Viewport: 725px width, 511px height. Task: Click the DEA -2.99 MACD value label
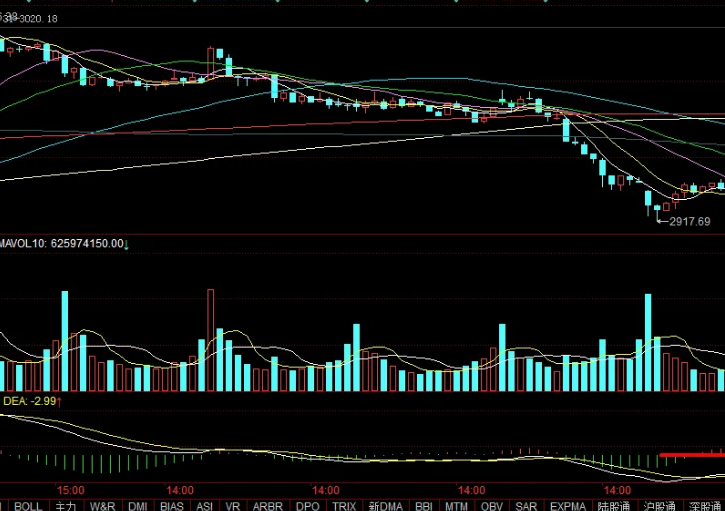pyautogui.click(x=32, y=401)
